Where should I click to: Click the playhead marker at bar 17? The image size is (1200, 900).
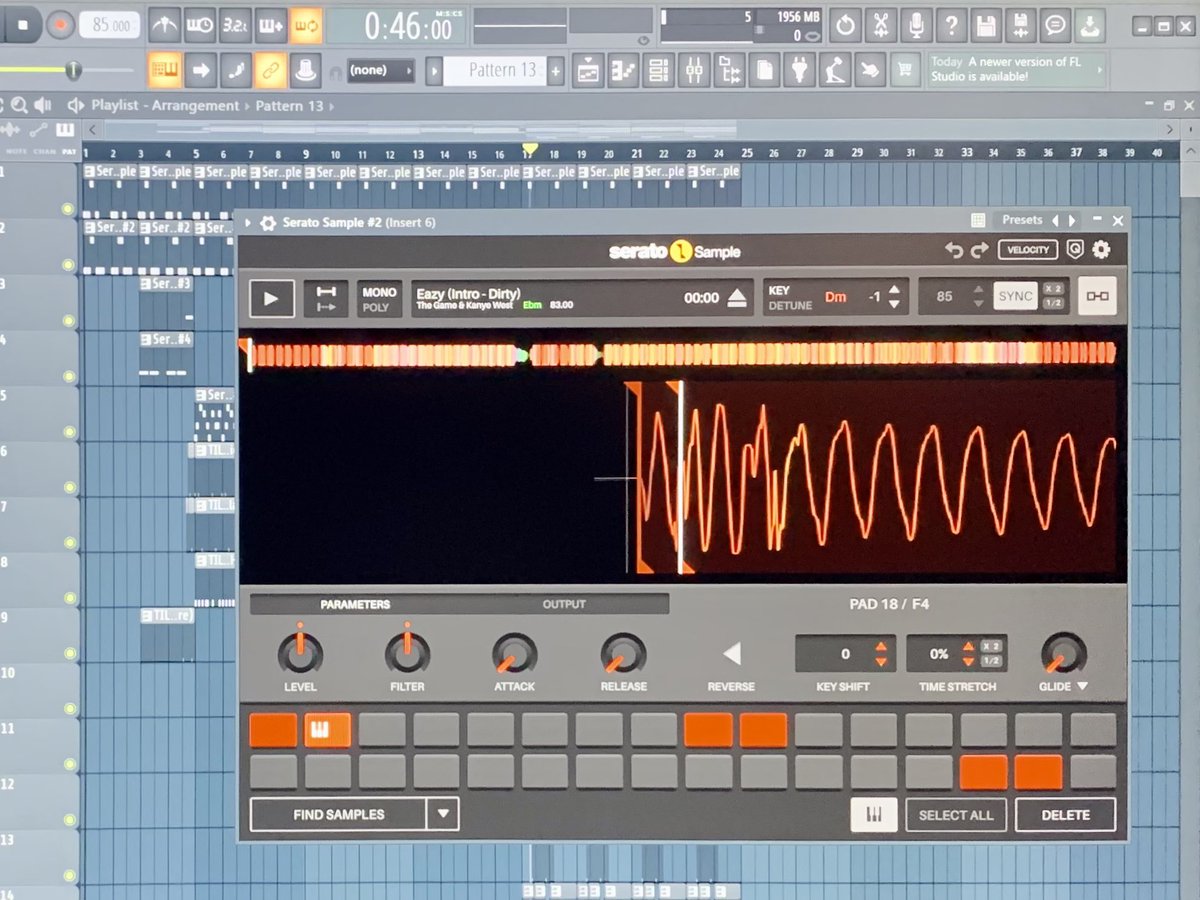tap(530, 150)
